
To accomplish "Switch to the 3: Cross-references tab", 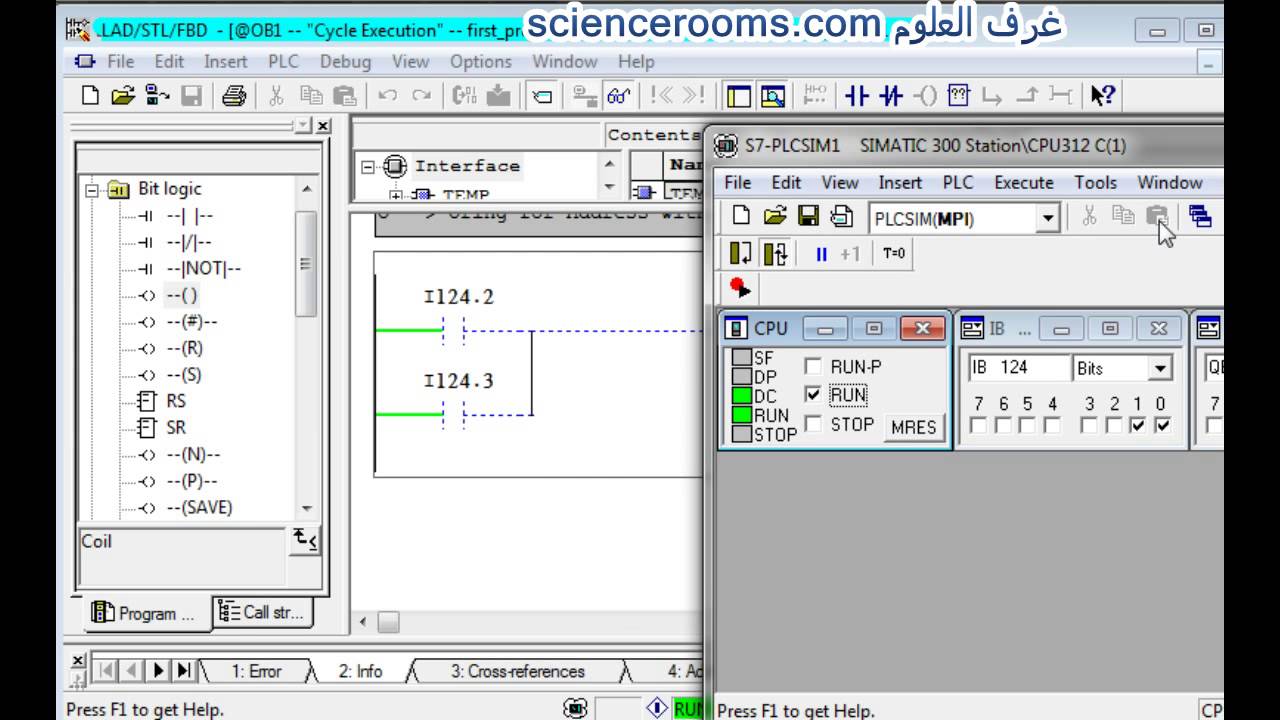I will (517, 671).
